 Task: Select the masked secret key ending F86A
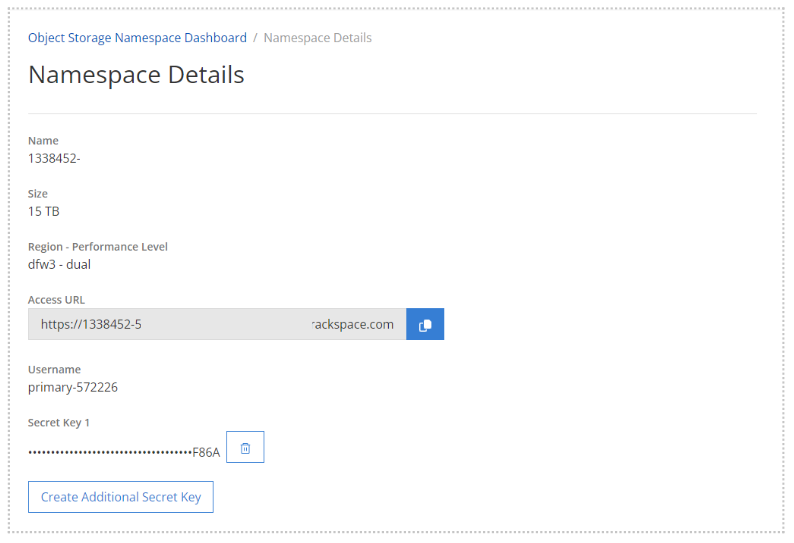(124, 452)
